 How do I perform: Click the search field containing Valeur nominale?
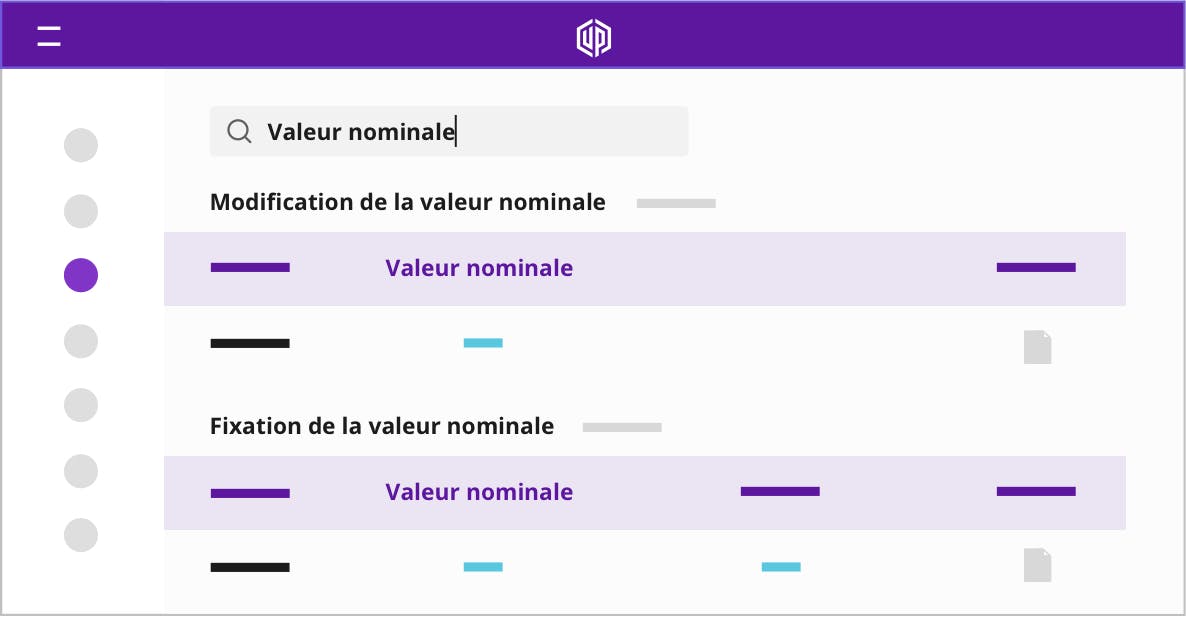pyautogui.click(x=449, y=132)
